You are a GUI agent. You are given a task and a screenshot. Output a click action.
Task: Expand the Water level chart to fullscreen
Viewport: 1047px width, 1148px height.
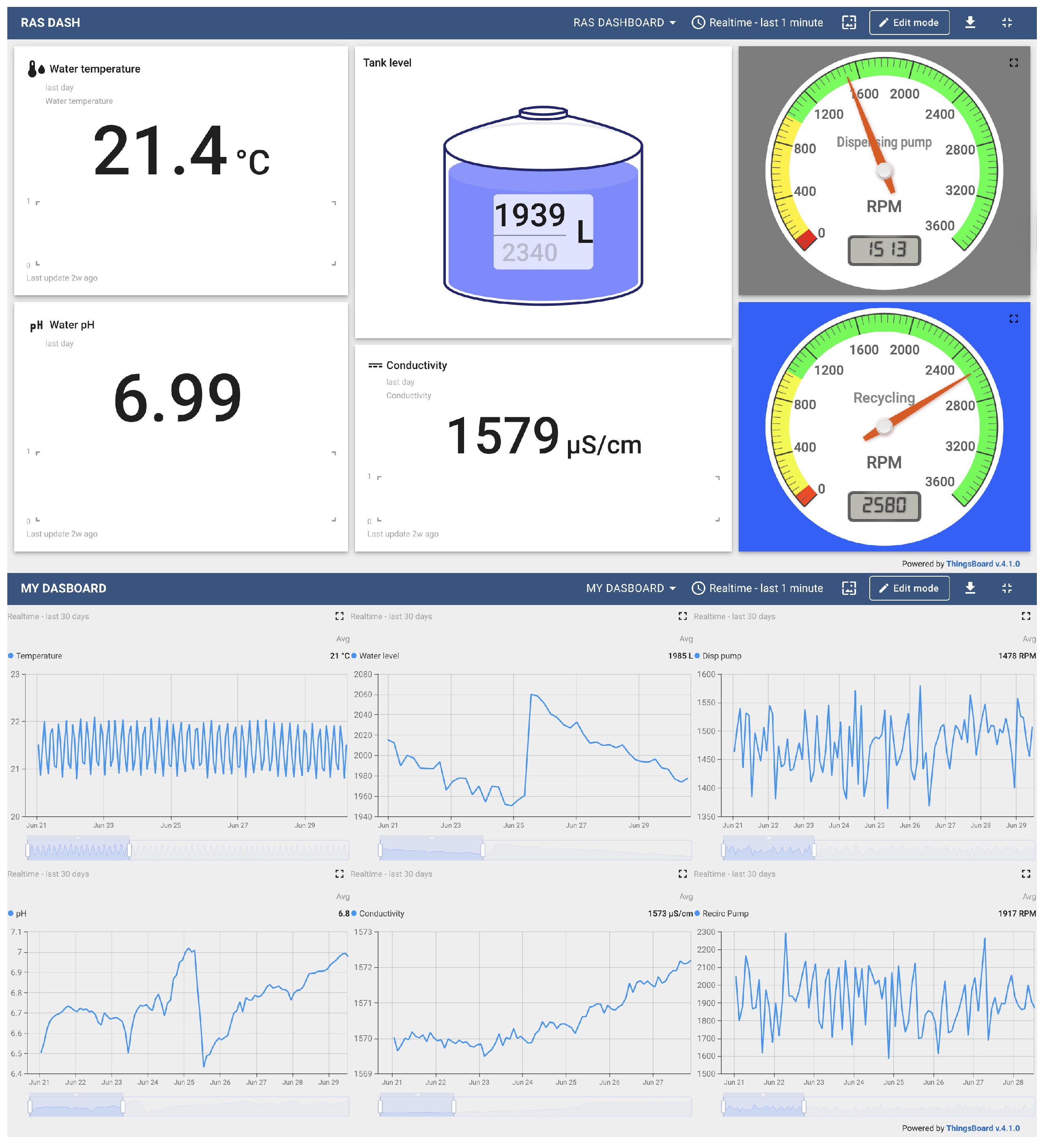(x=682, y=616)
